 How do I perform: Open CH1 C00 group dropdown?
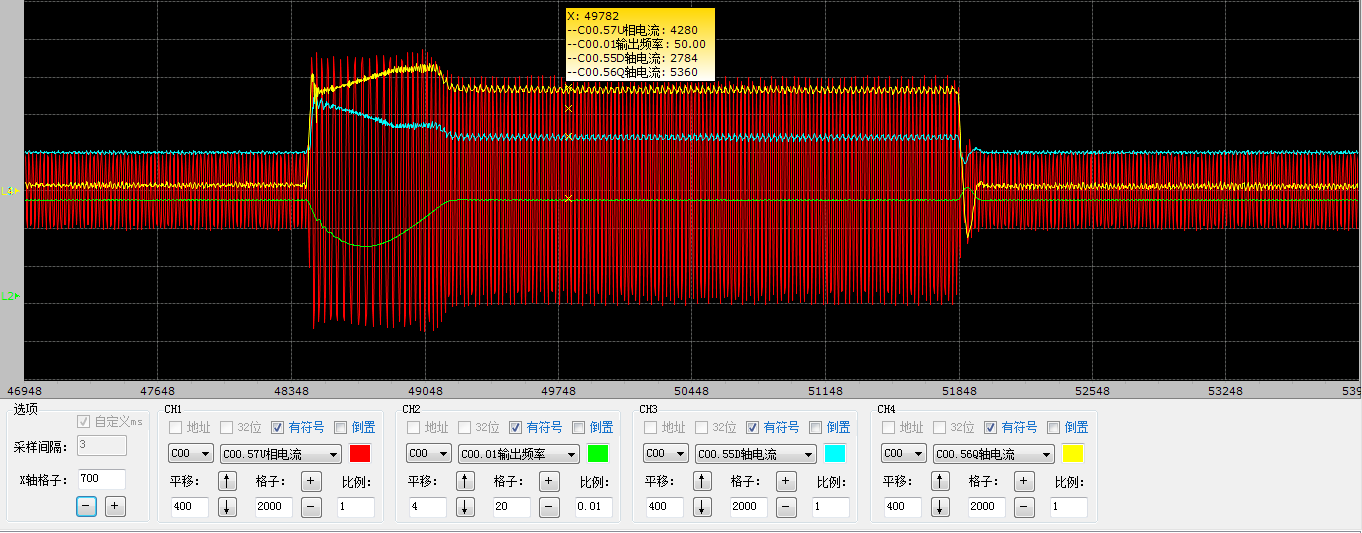click(x=191, y=454)
